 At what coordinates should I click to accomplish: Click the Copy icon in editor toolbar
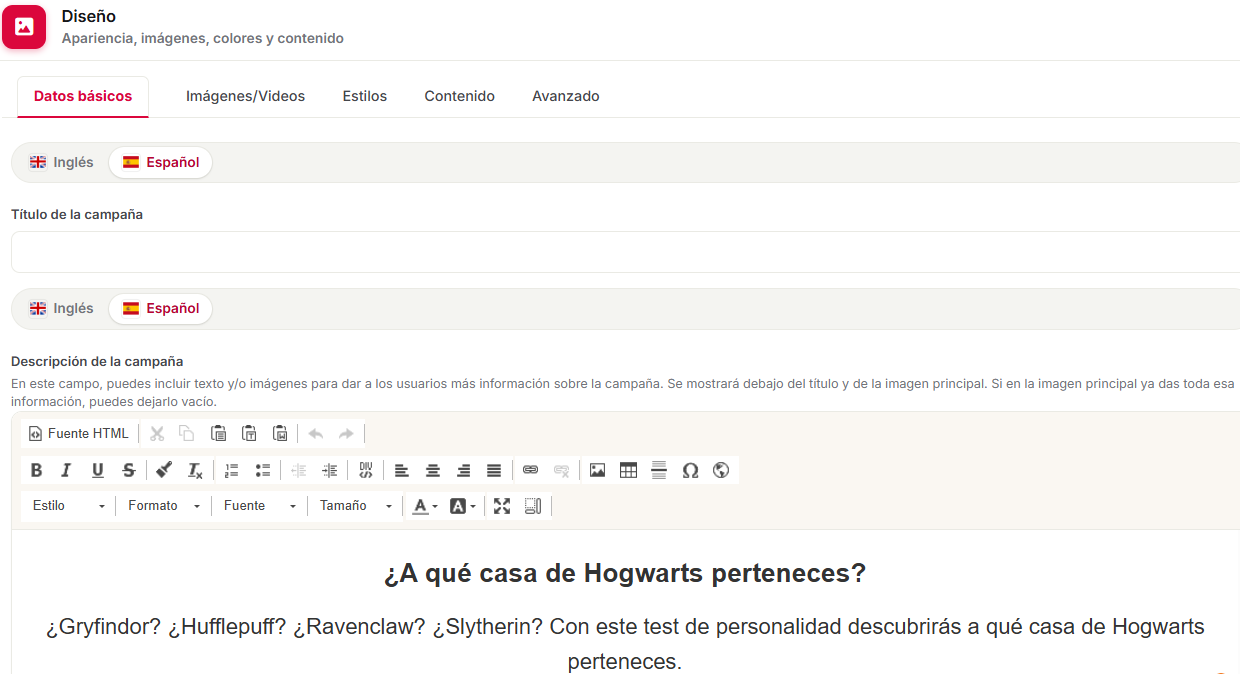click(187, 433)
